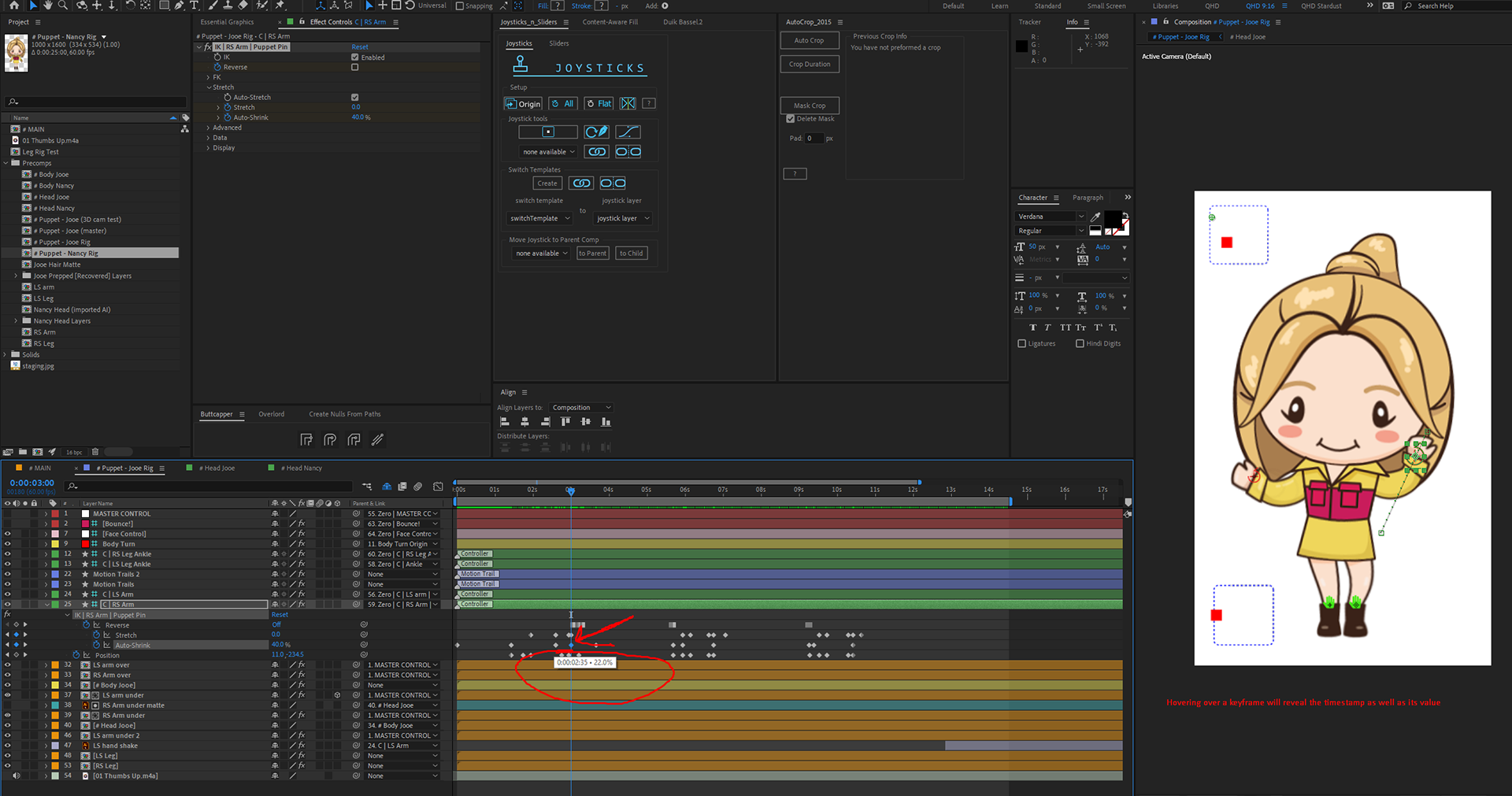Switch to the Sliders tab
The width and height of the screenshot is (1512, 796).
tap(559, 43)
